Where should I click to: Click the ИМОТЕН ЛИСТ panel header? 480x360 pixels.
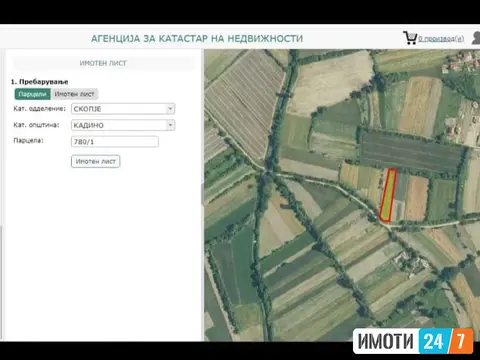tap(103, 63)
